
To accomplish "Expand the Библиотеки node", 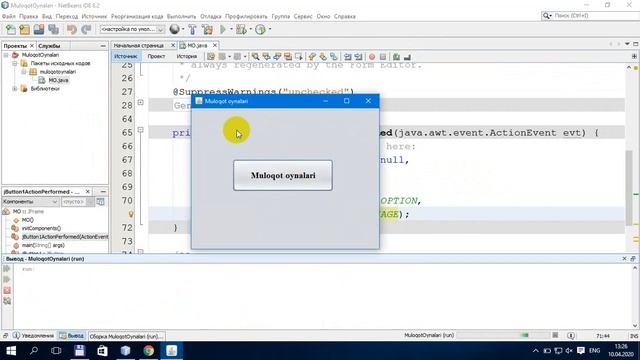I will tap(15, 89).
